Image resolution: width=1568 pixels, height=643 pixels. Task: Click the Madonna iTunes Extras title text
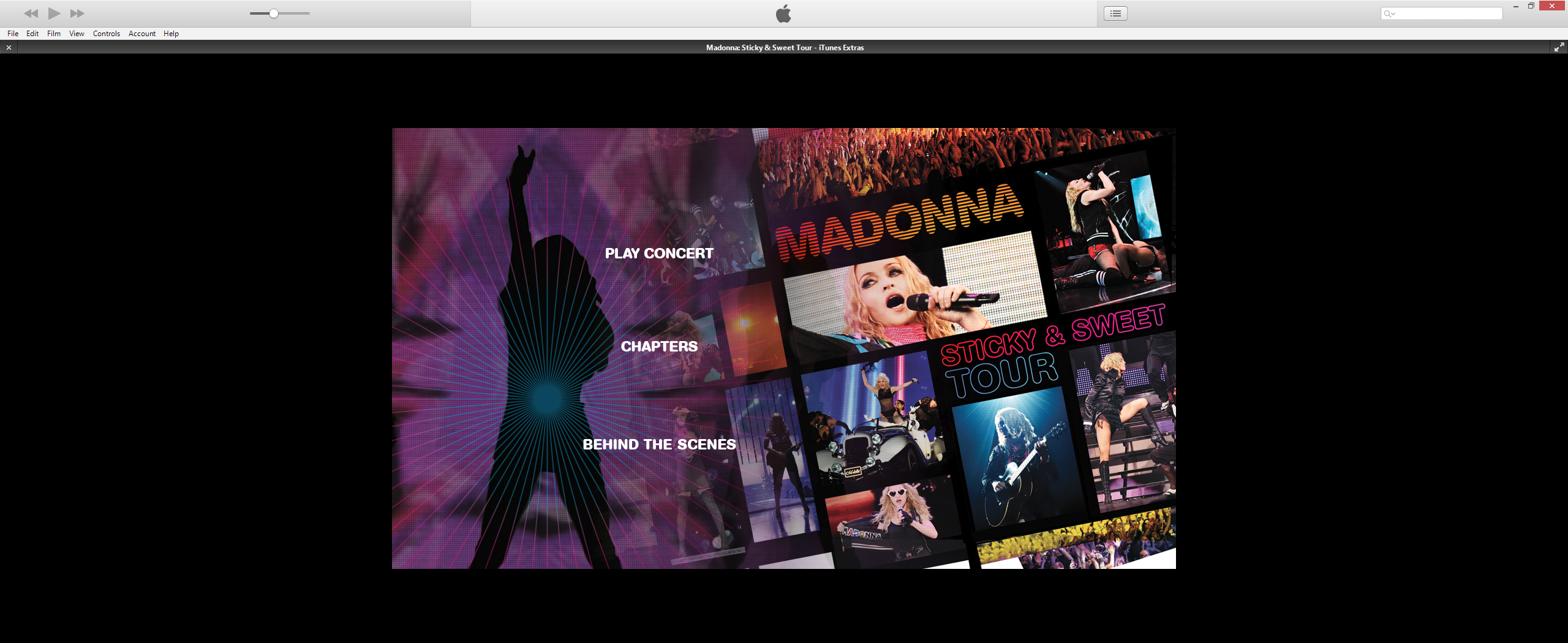[x=785, y=47]
